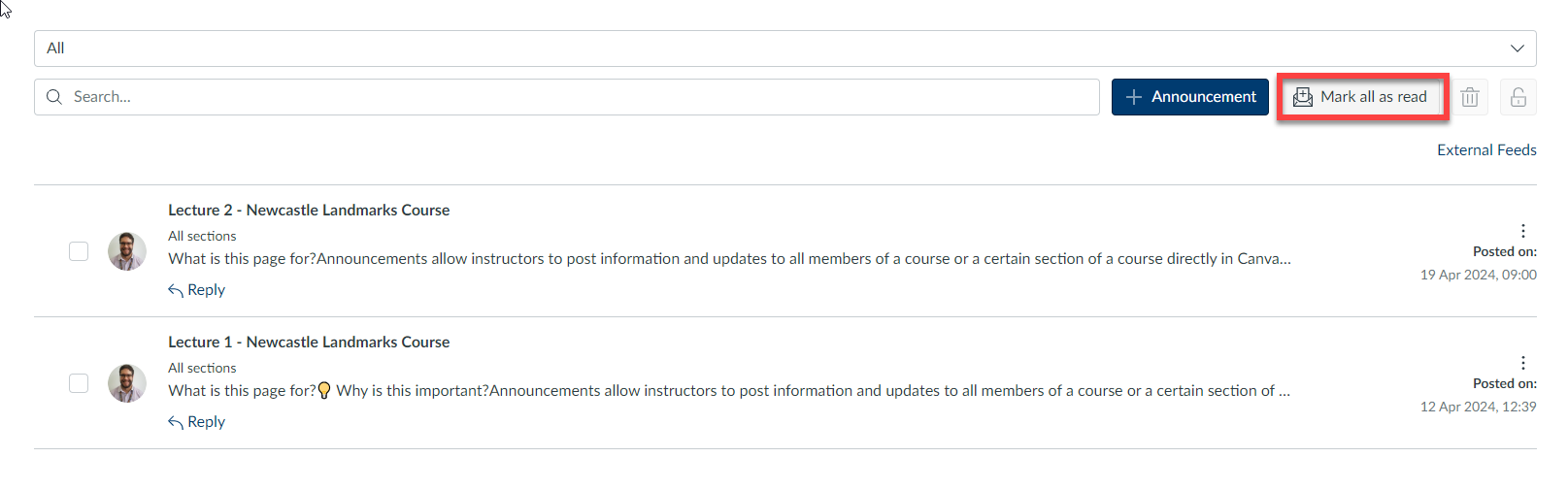Click the magnifier icon in the search bar
The width and height of the screenshot is (1568, 490).
[x=54, y=97]
